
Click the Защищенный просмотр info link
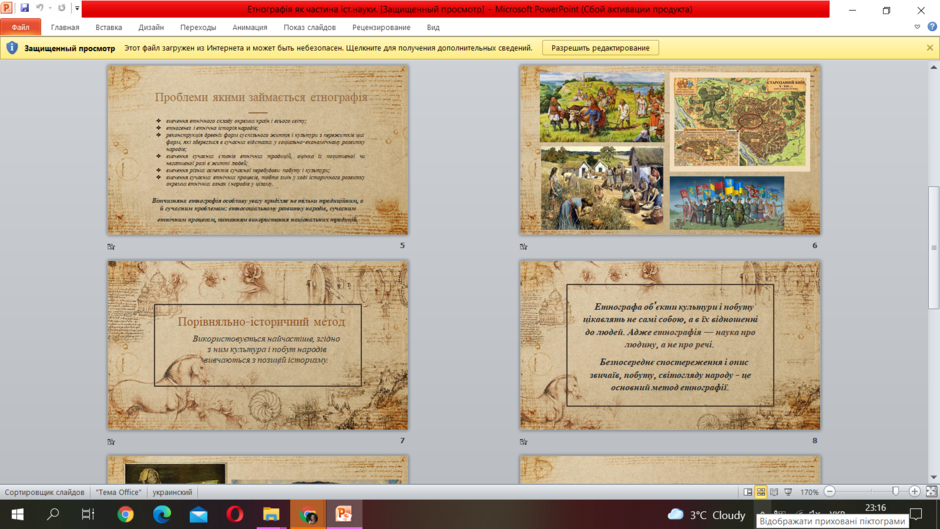(x=70, y=48)
